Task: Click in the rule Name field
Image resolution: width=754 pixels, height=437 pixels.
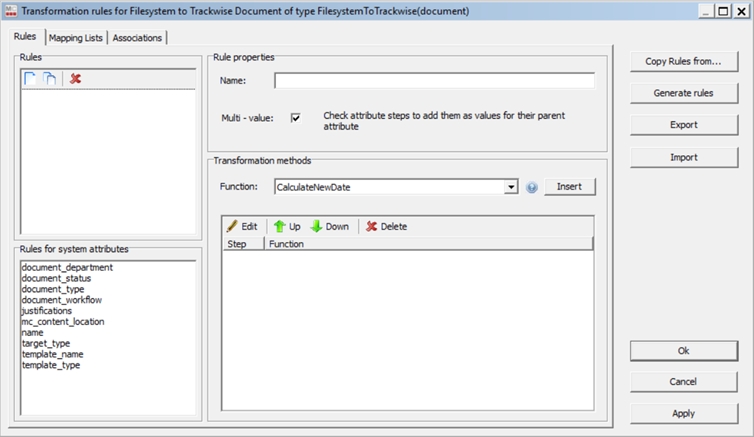Action: (x=434, y=81)
